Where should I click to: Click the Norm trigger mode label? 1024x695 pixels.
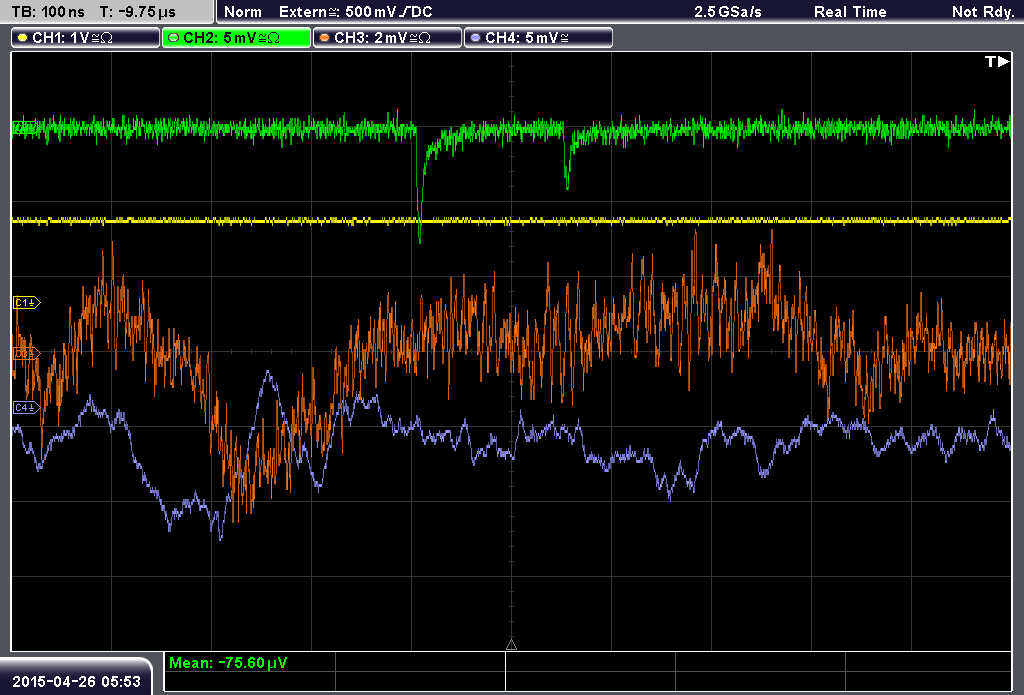pyautogui.click(x=243, y=12)
